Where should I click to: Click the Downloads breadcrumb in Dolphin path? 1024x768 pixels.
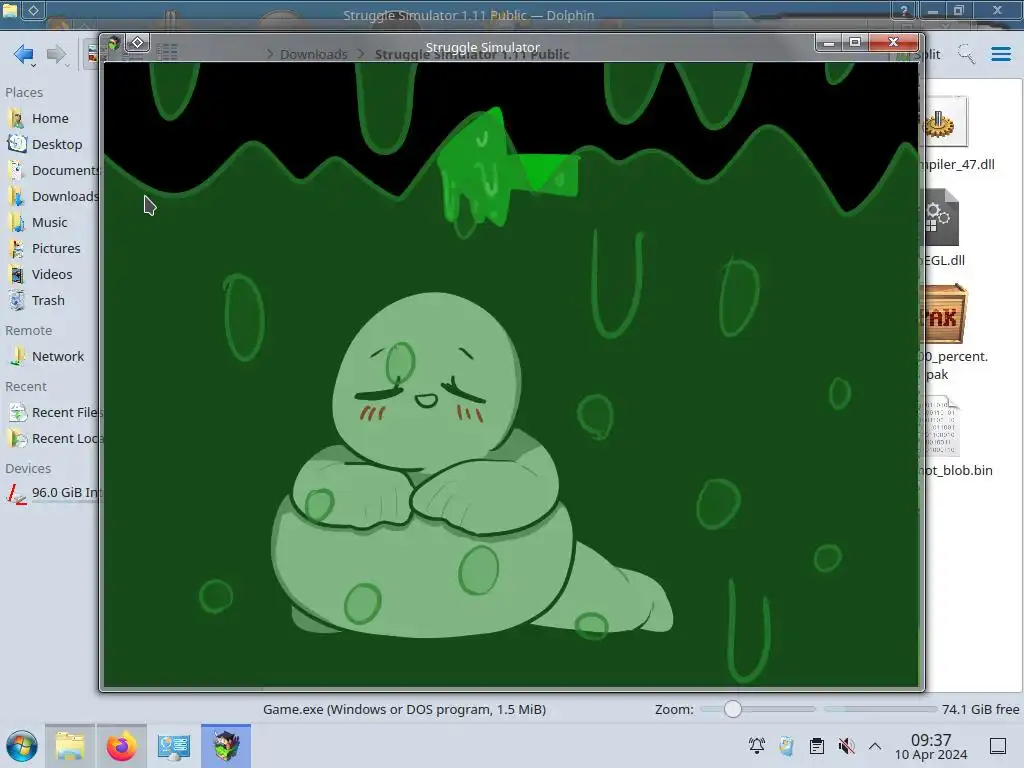pyautogui.click(x=313, y=55)
